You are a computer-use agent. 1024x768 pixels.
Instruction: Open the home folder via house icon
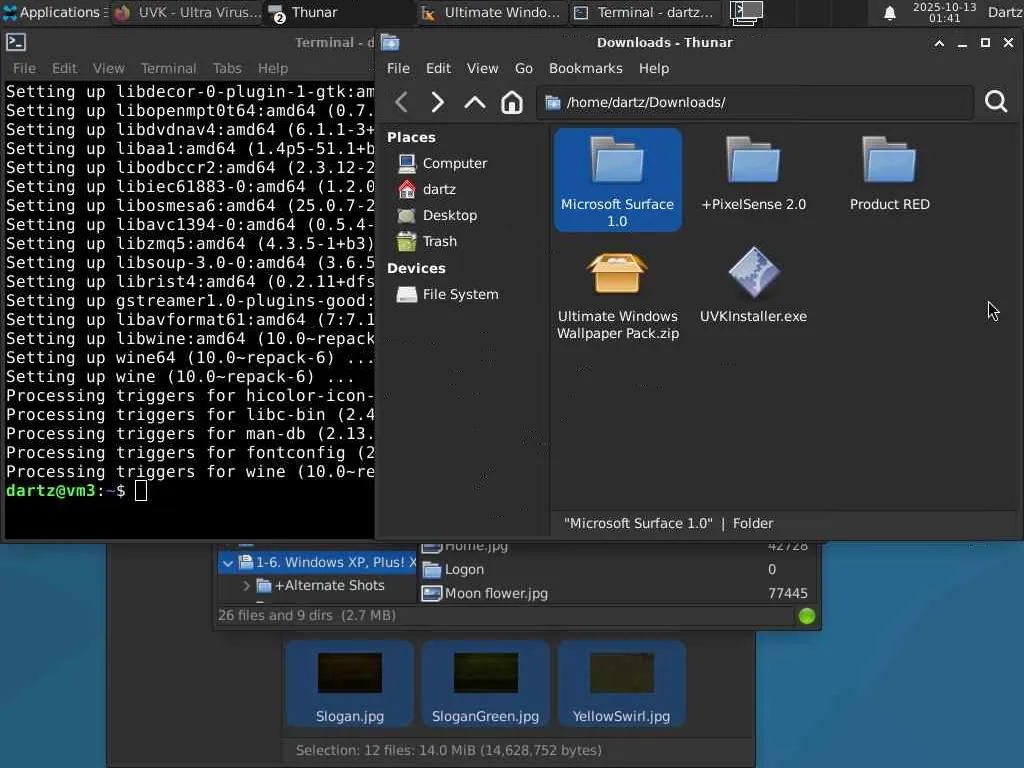pos(511,102)
